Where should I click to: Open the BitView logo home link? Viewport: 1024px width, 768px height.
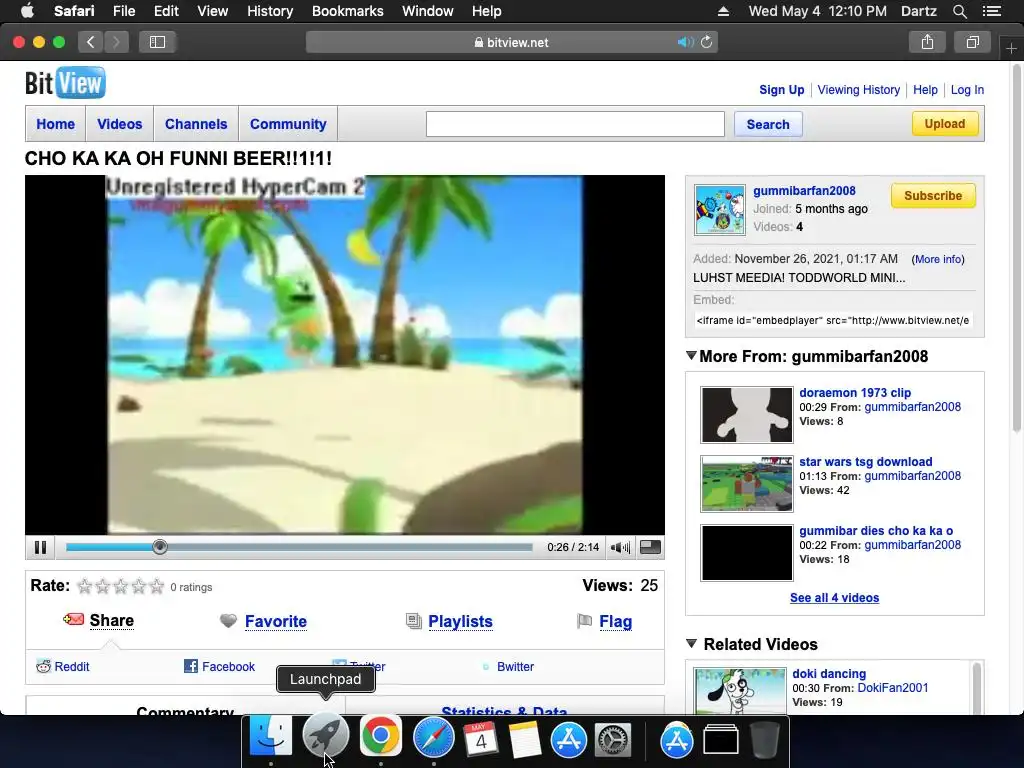tap(65, 83)
